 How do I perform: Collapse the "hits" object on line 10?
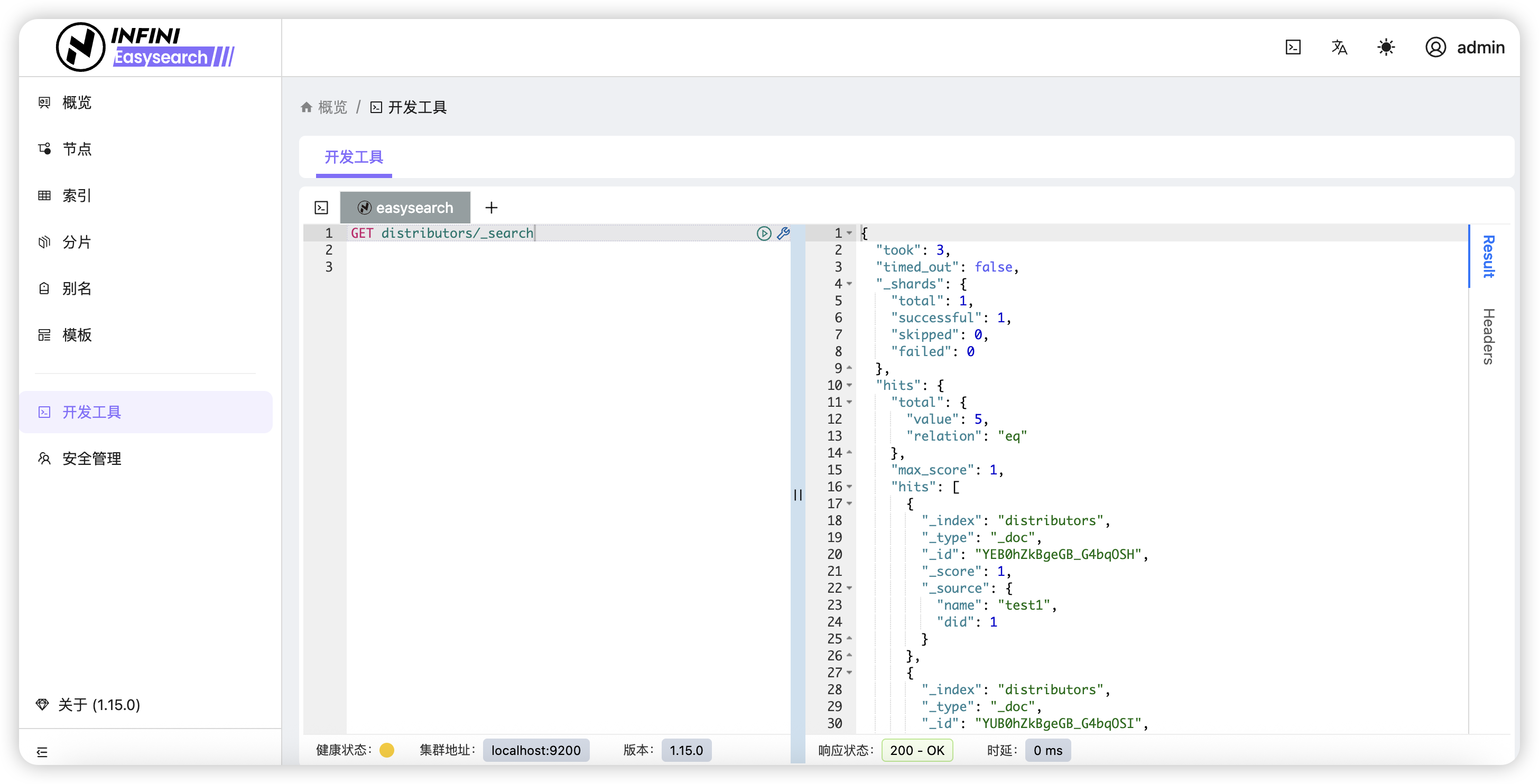click(849, 386)
